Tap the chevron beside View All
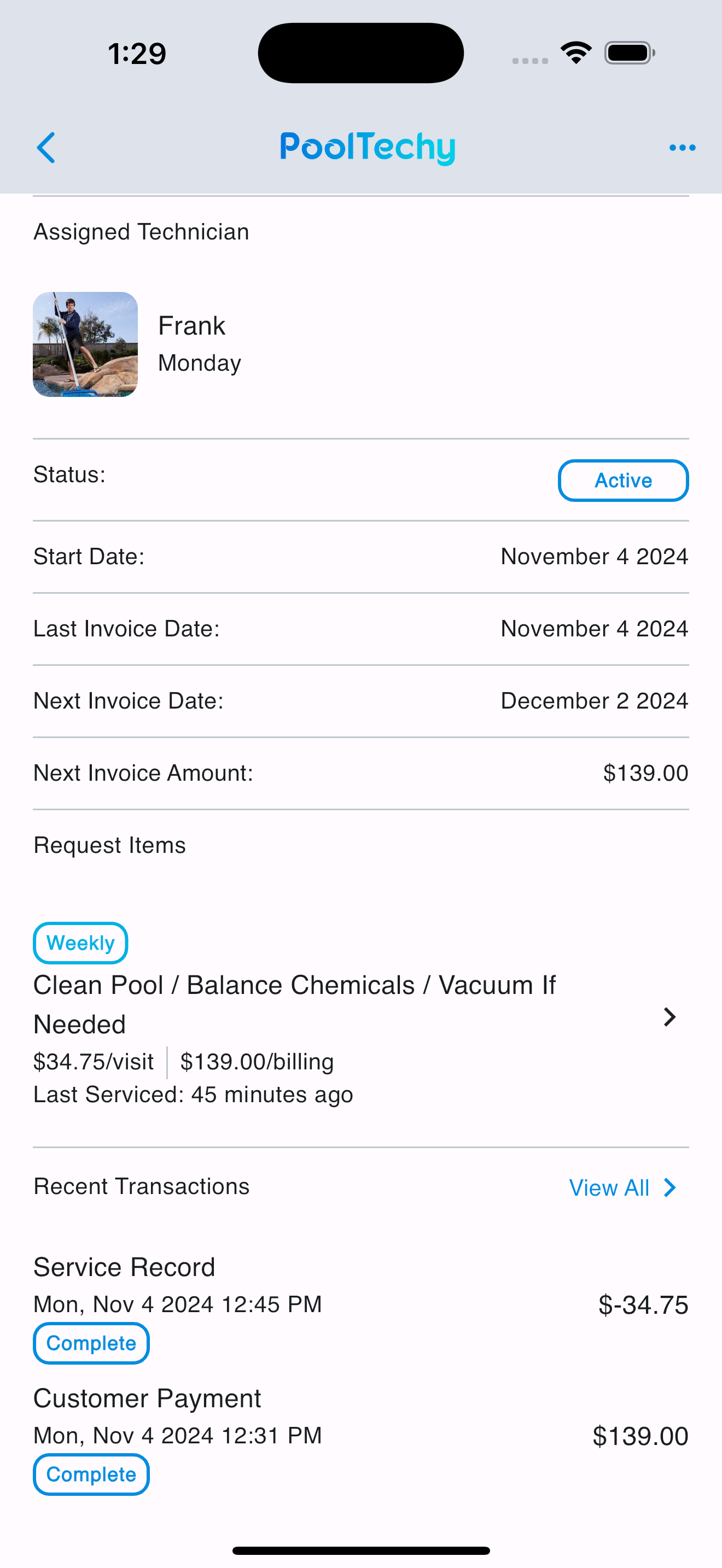722x1568 pixels. coord(669,1187)
